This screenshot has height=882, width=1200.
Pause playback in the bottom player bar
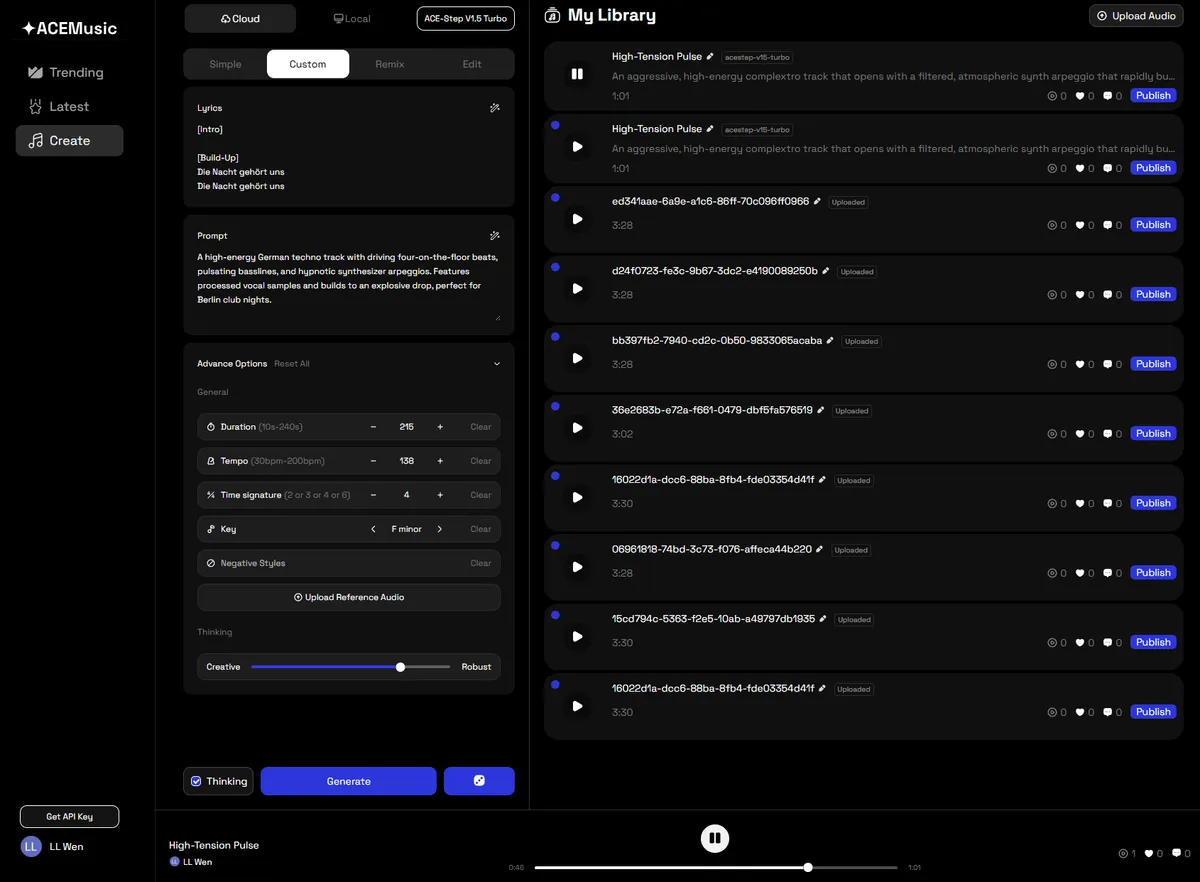[x=714, y=838]
